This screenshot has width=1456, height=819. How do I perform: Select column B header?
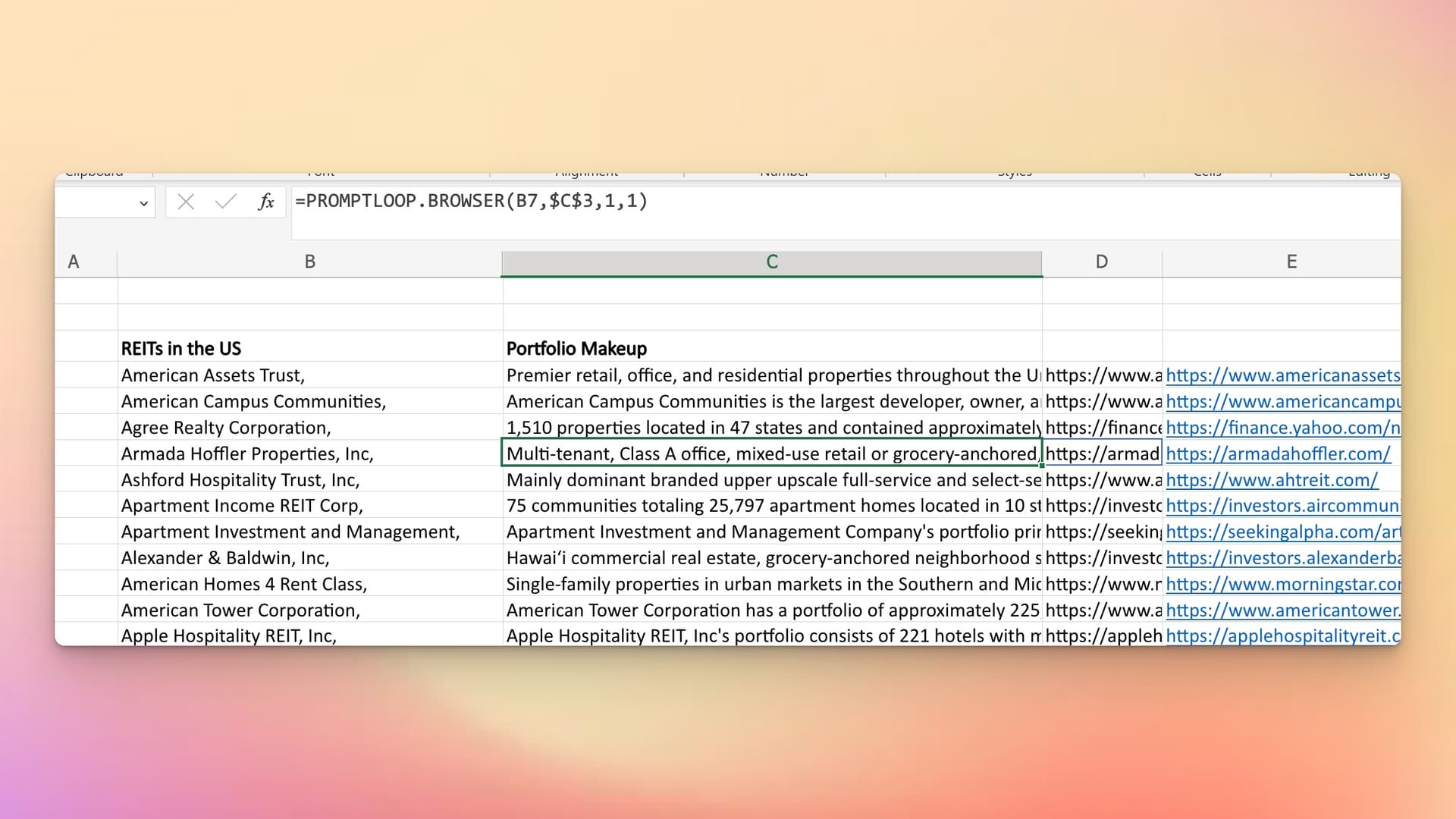pos(309,262)
